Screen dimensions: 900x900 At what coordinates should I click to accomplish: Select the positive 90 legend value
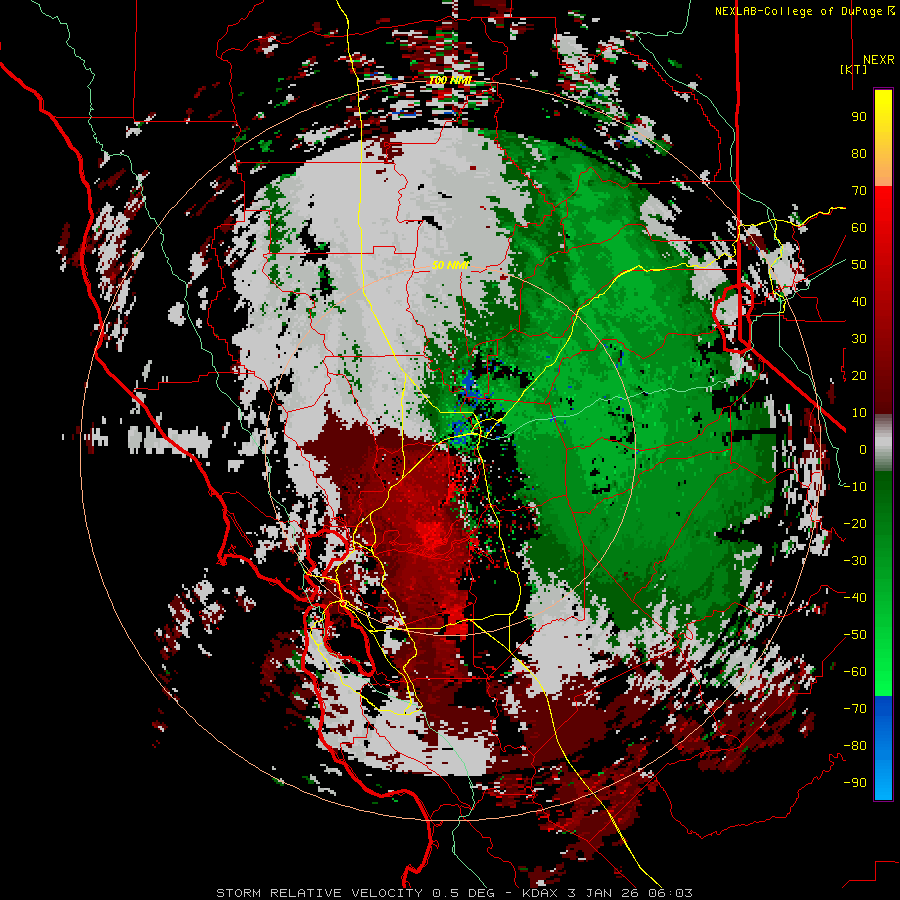[859, 117]
